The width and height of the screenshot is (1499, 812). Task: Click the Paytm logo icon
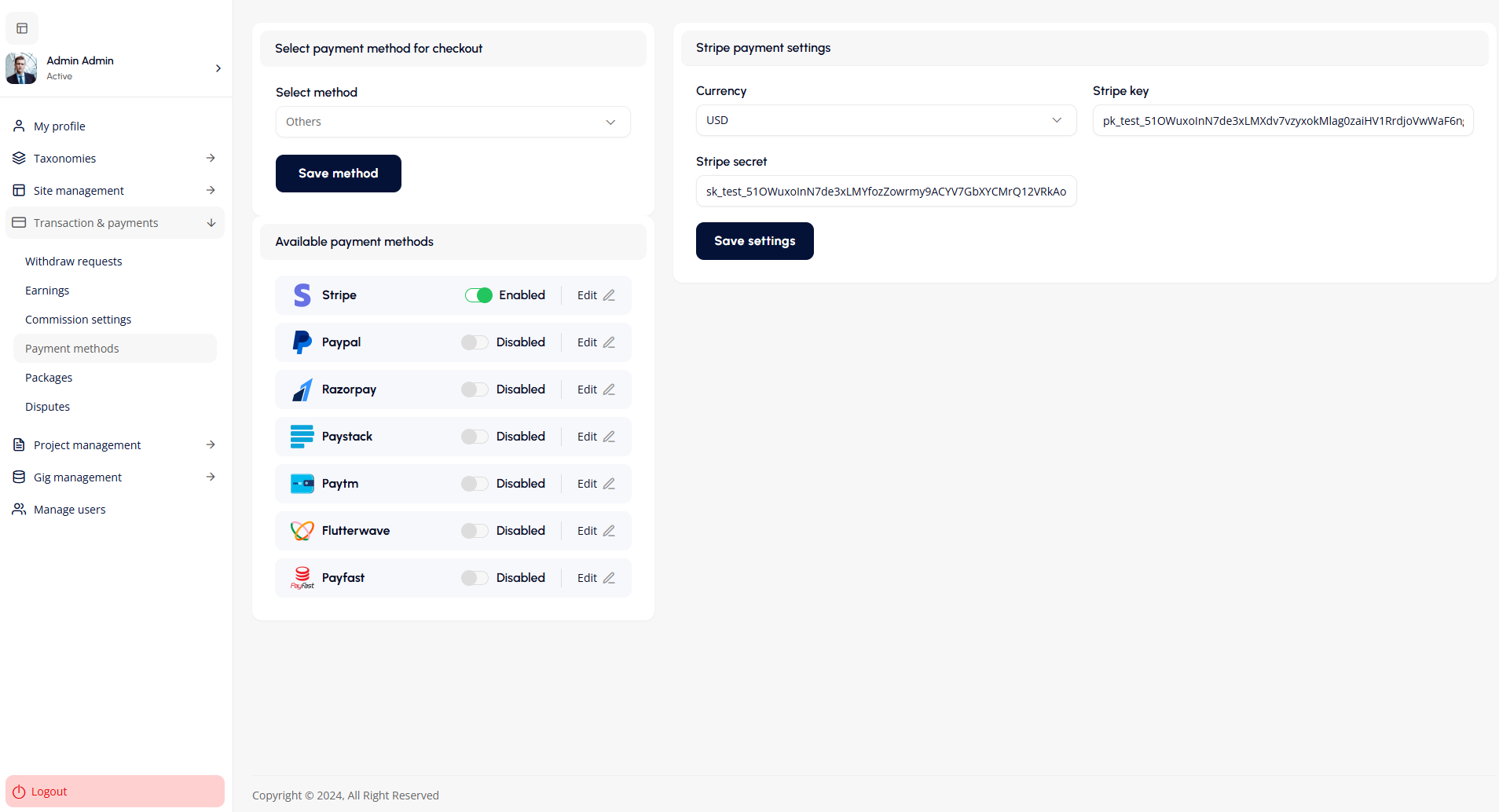302,484
